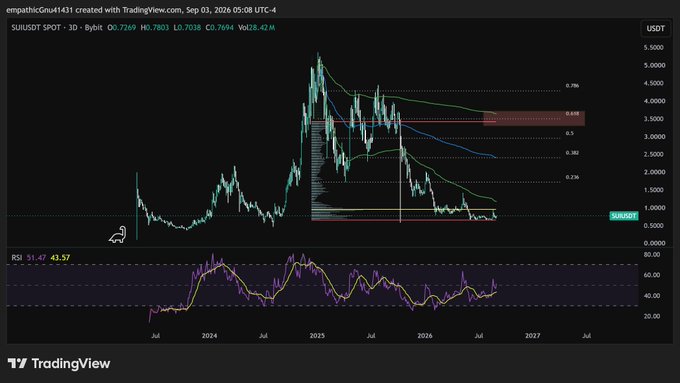Click the 0.0000 price axis value
The height and width of the screenshot is (383, 680).
pyautogui.click(x=654, y=243)
